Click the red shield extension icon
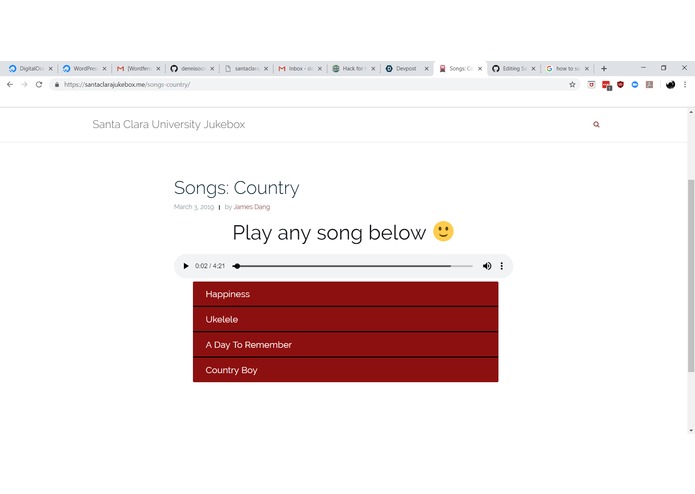This screenshot has width=695, height=494. point(621,84)
